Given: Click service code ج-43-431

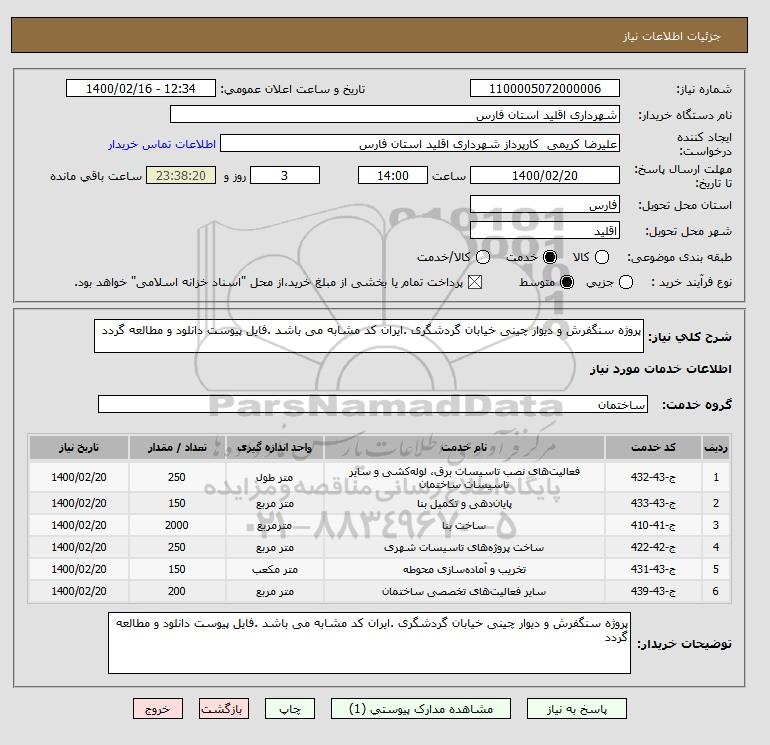Looking at the screenshot, I should 653,569.
